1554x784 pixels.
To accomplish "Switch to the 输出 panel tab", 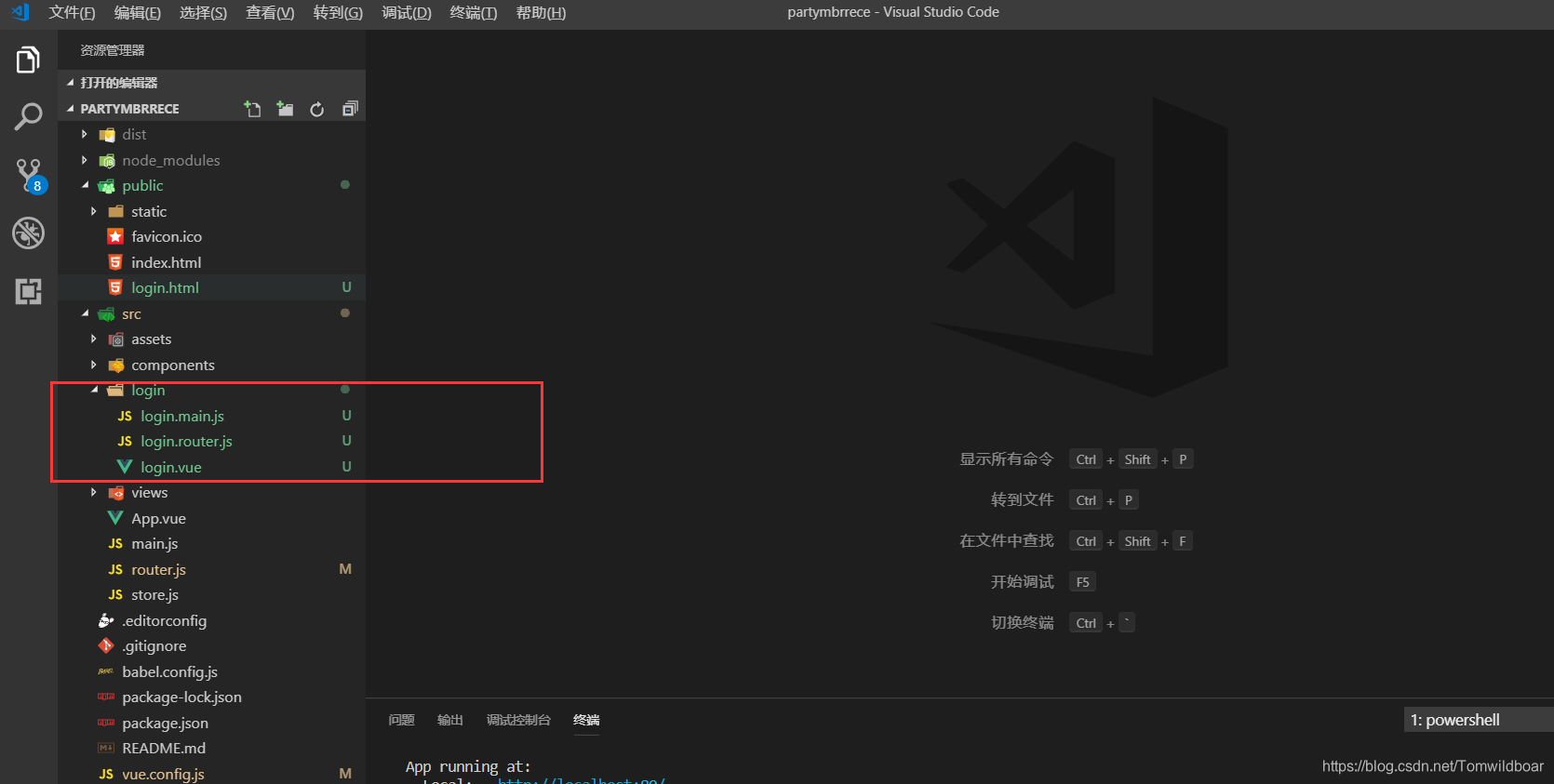I will tap(450, 720).
